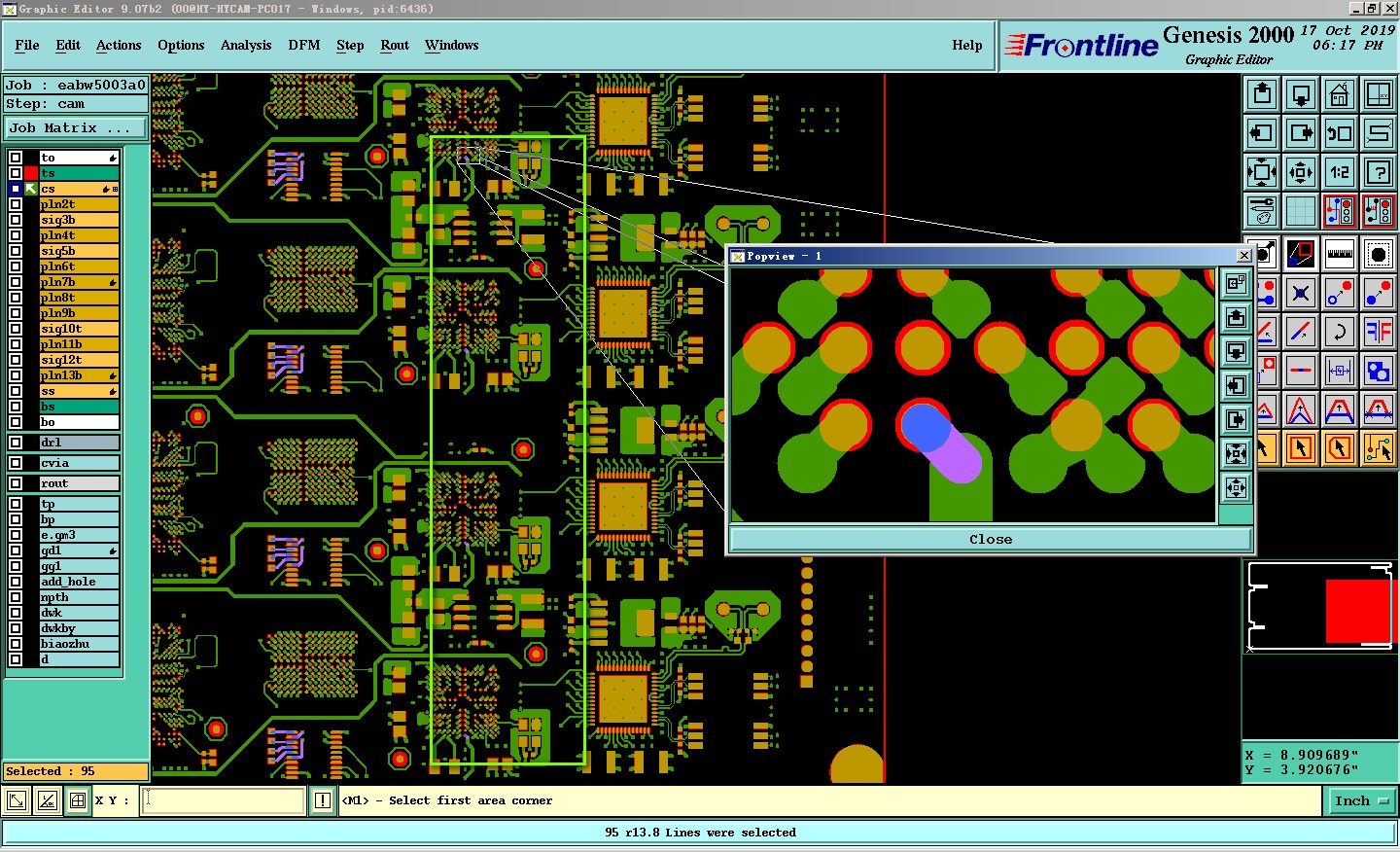Click the question mark help icon in toolbar

click(1379, 172)
